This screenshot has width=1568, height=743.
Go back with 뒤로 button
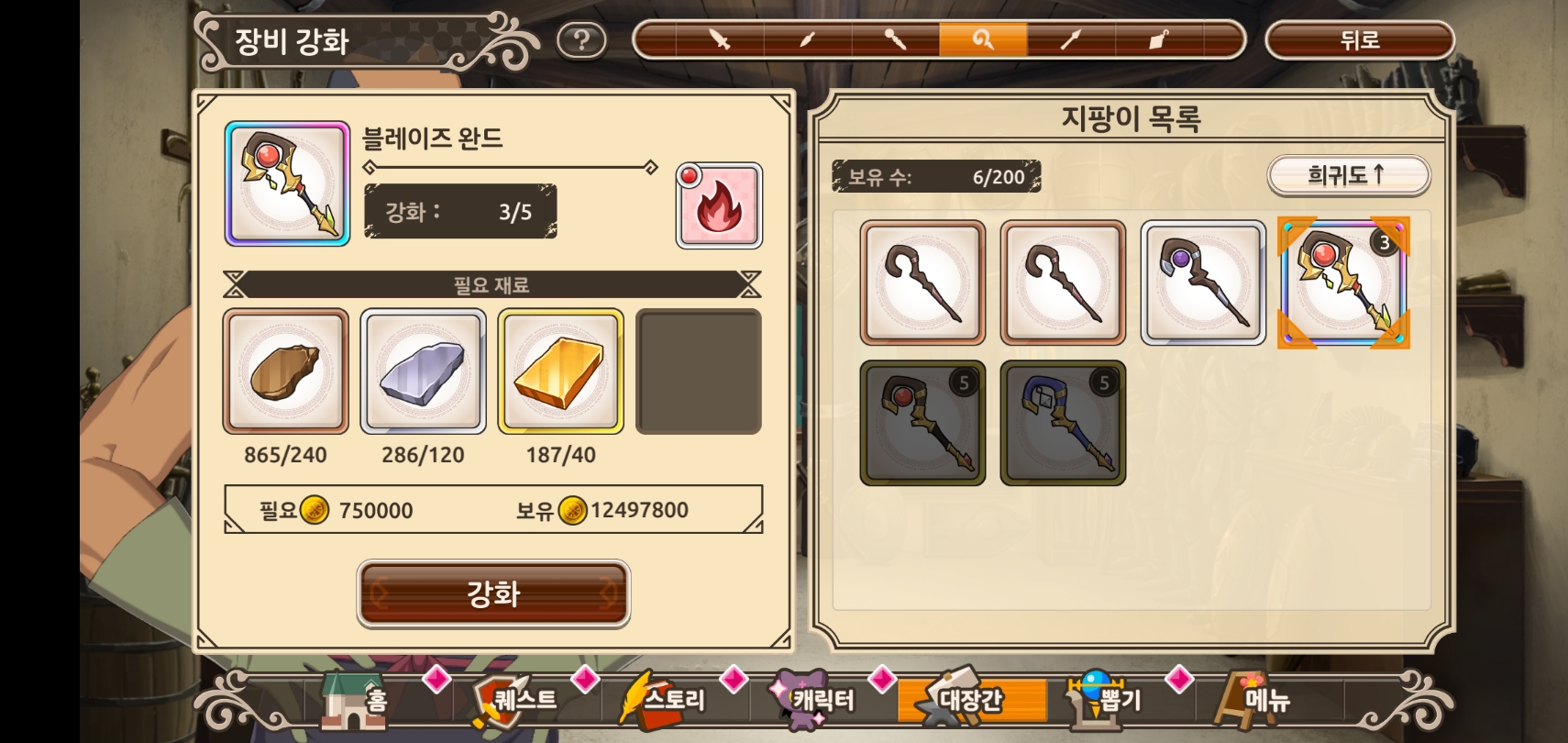pyautogui.click(x=1360, y=39)
